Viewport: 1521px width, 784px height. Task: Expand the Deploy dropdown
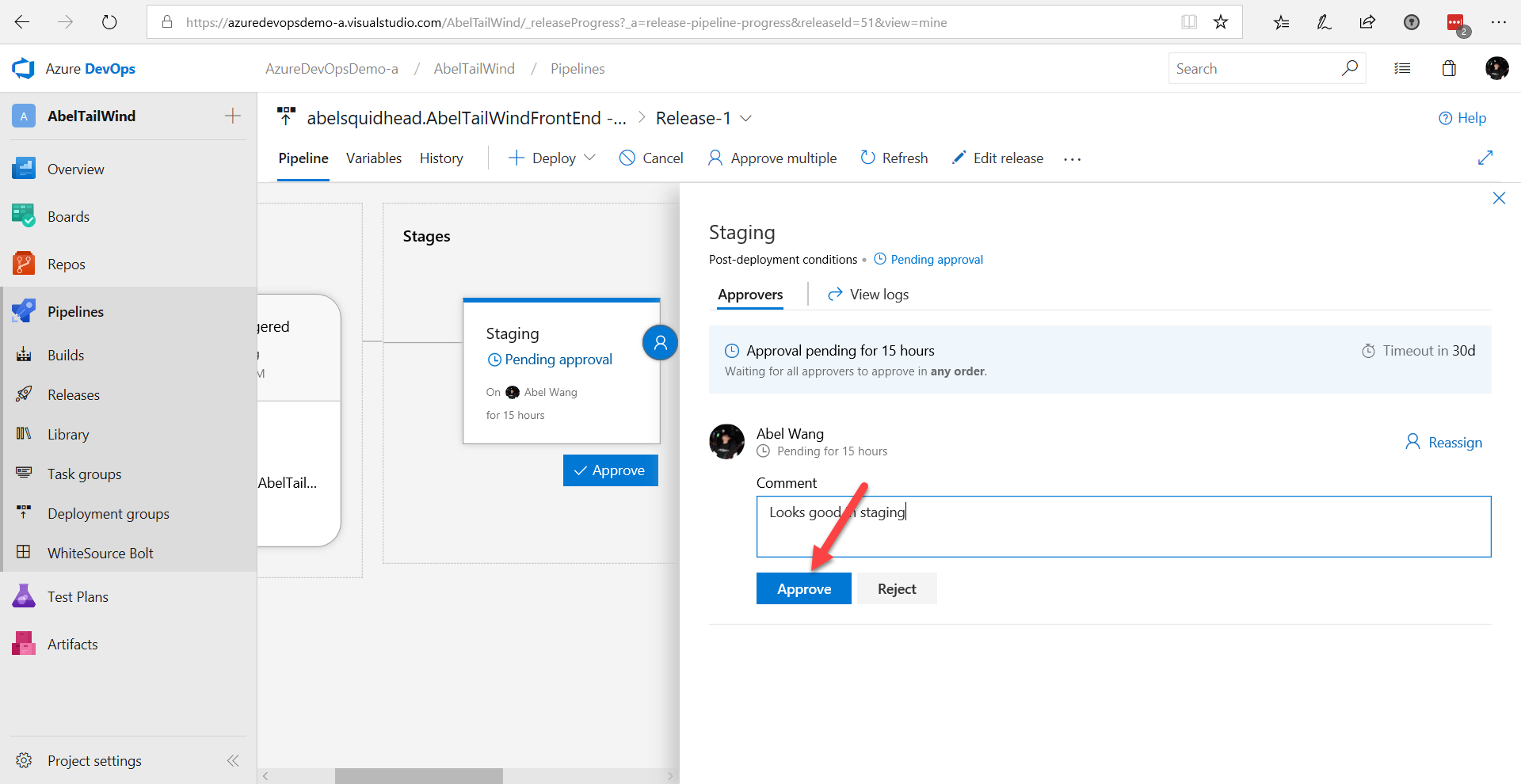(x=551, y=158)
